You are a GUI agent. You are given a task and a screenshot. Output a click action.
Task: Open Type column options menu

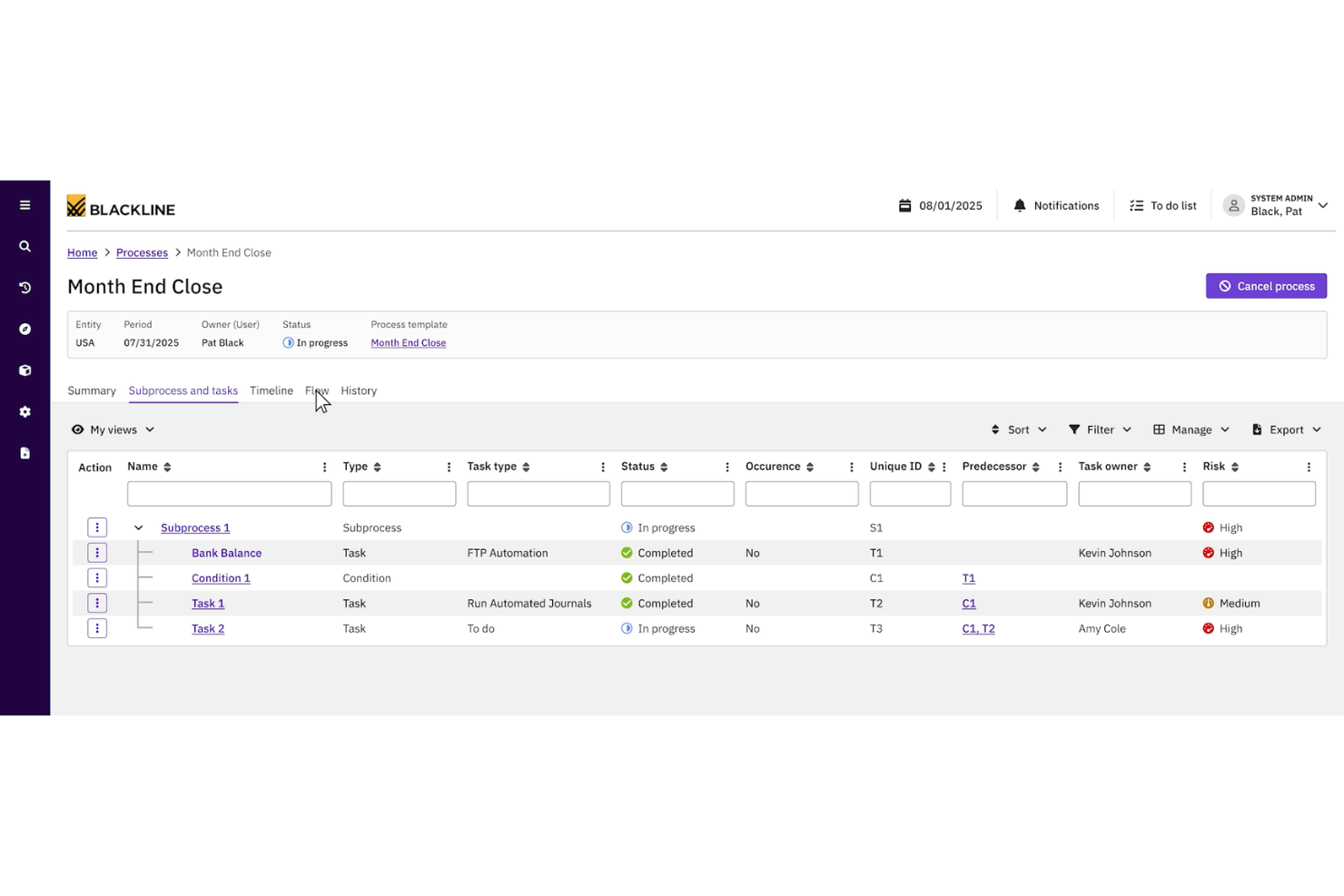(x=449, y=468)
